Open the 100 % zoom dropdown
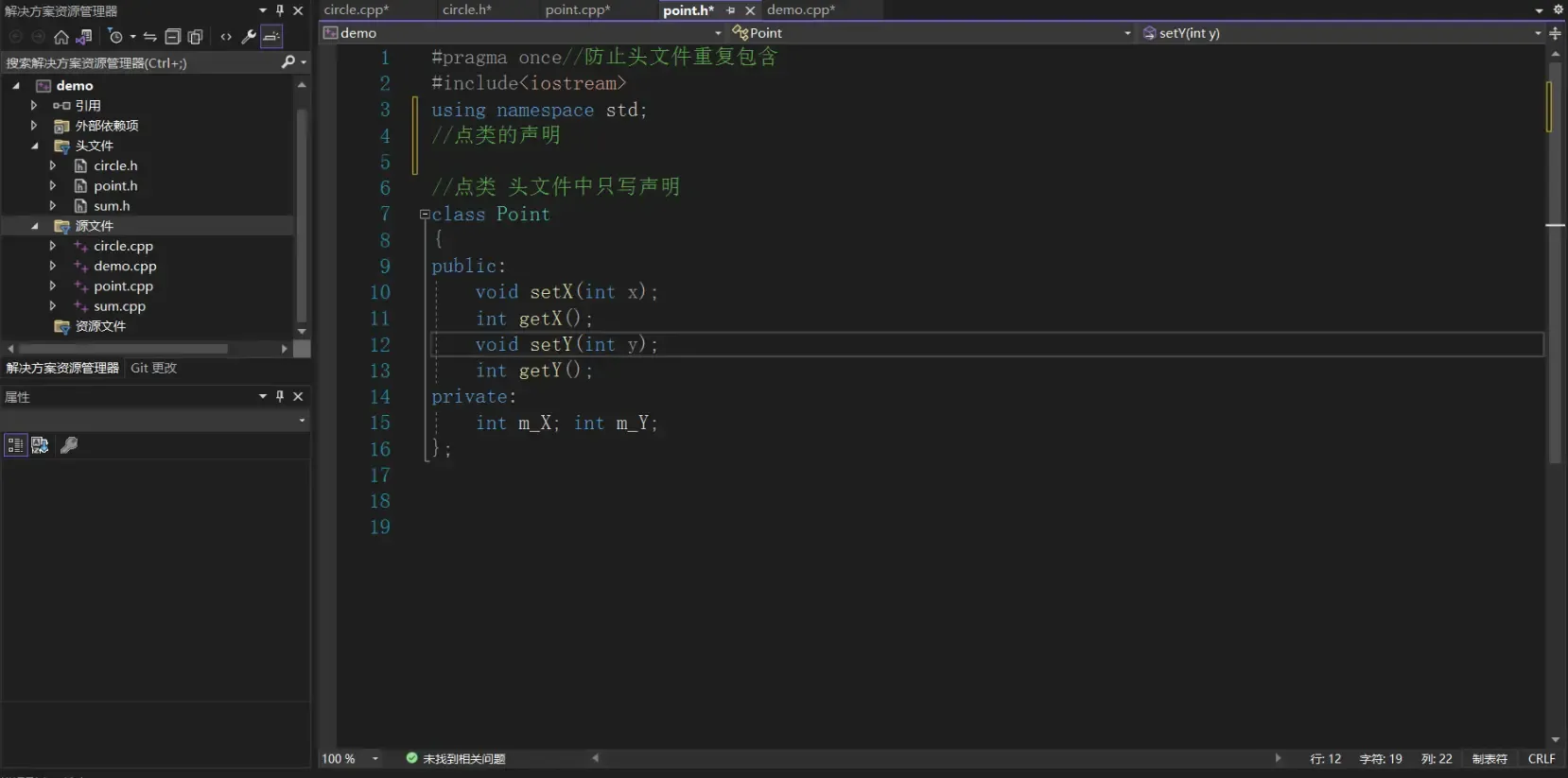 tap(375, 759)
